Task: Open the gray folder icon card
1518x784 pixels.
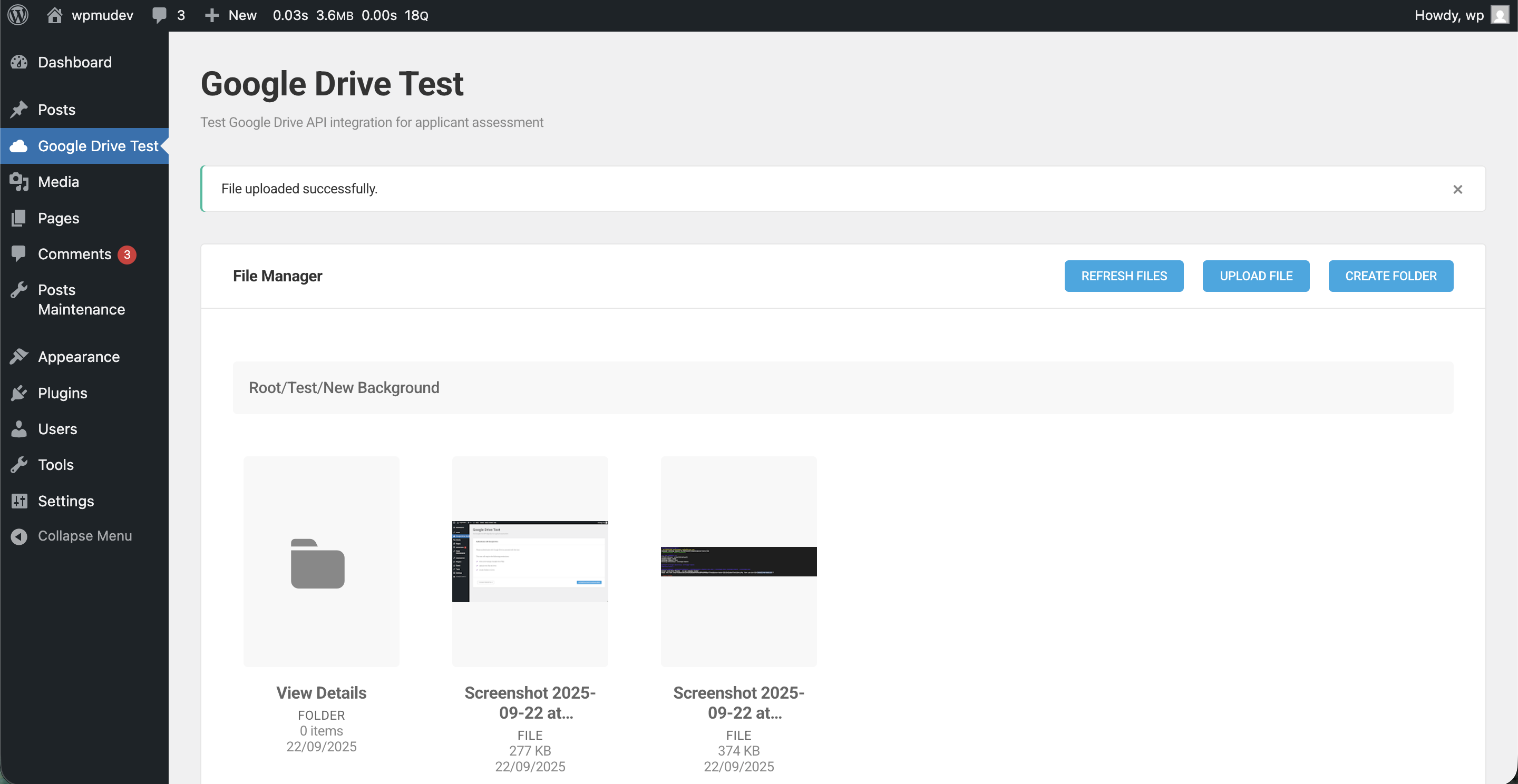Action: (x=318, y=564)
